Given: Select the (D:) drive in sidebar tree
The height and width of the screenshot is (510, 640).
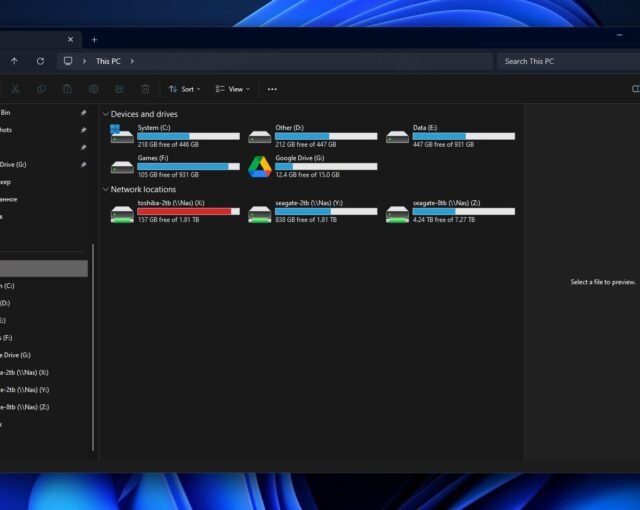Looking at the screenshot, I should click(44, 303).
